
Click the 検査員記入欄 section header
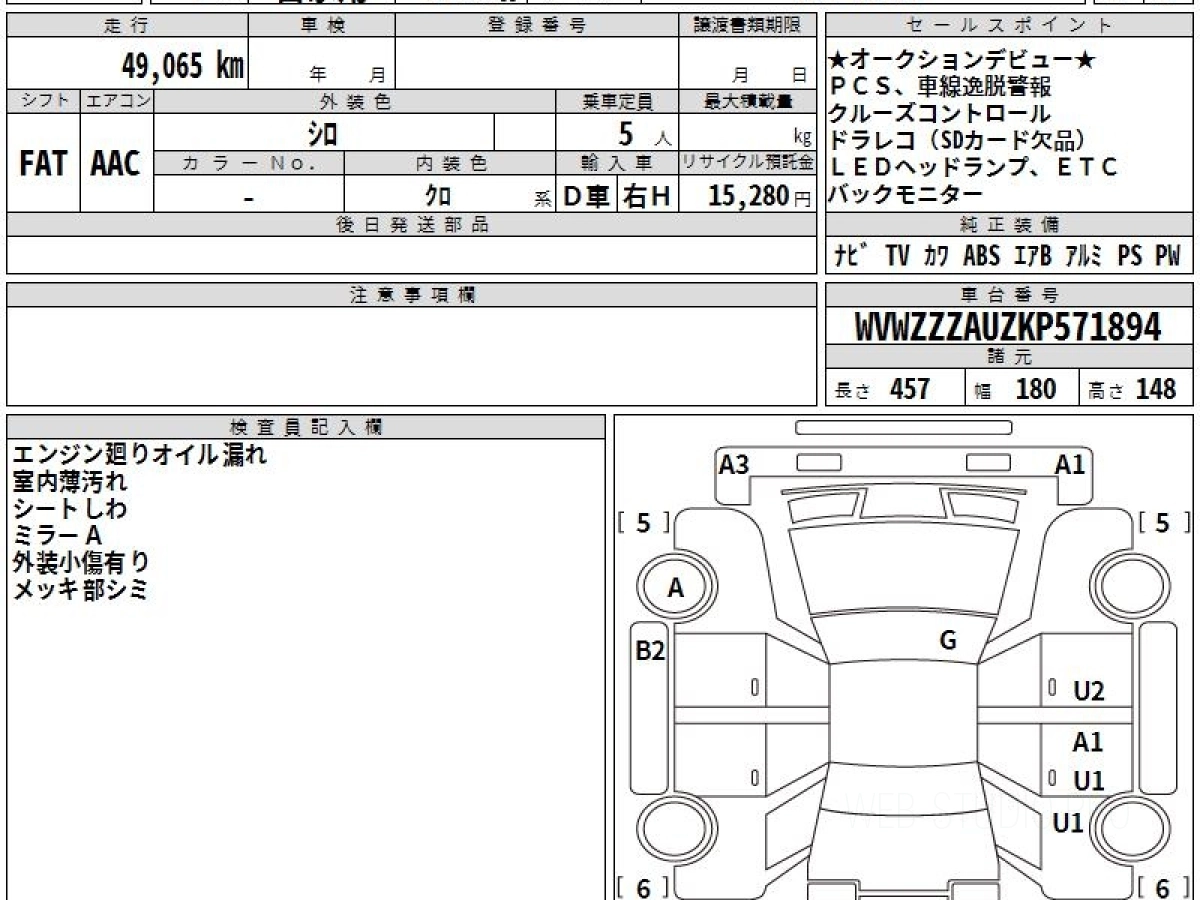tap(306, 427)
